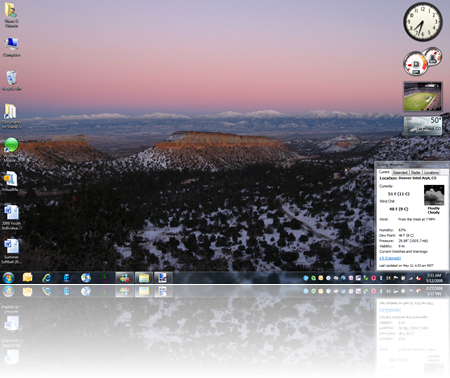Click the 'Current Watches and Warnings:' label

point(403,252)
